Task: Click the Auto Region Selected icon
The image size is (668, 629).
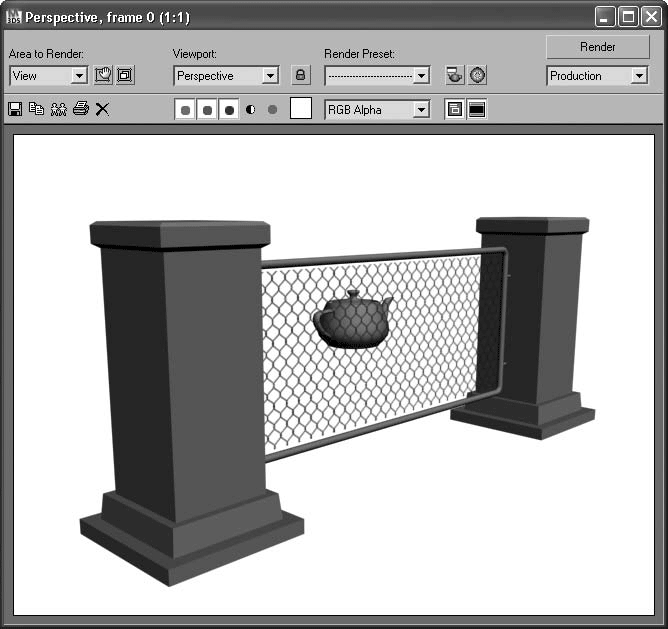Action: point(125,75)
